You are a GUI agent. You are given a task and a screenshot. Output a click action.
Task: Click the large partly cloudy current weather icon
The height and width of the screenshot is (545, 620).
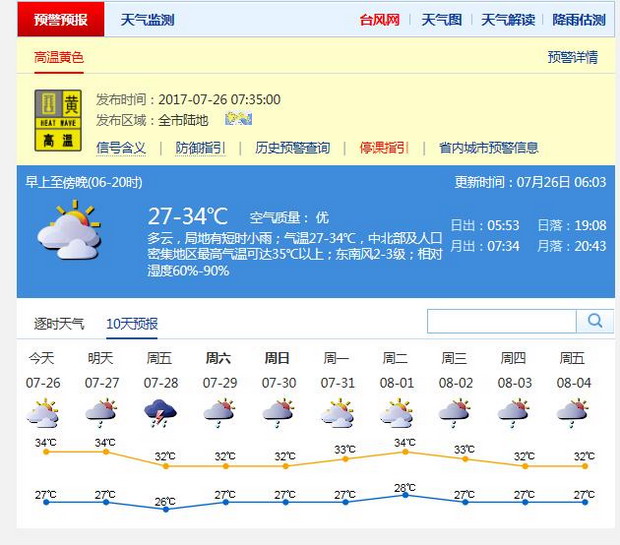pos(68,231)
